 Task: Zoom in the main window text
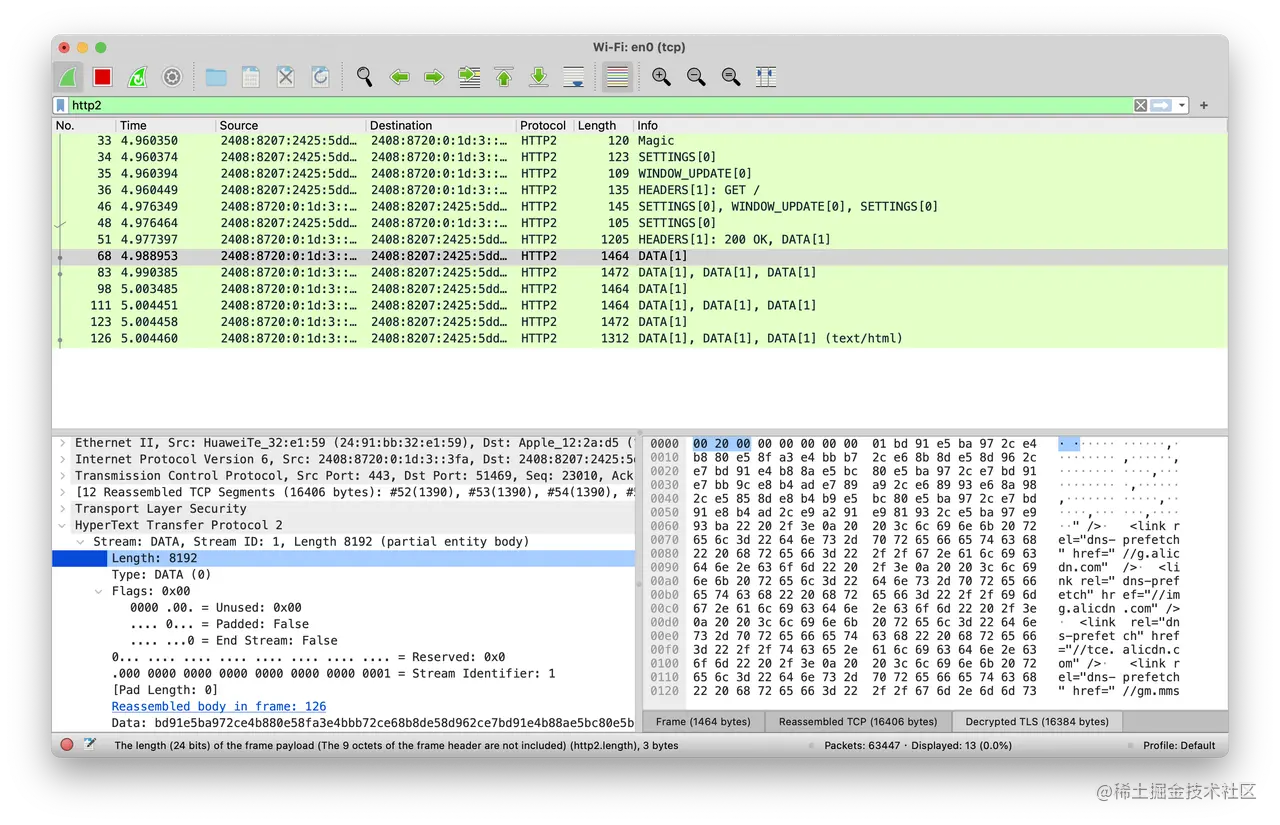pyautogui.click(x=661, y=77)
